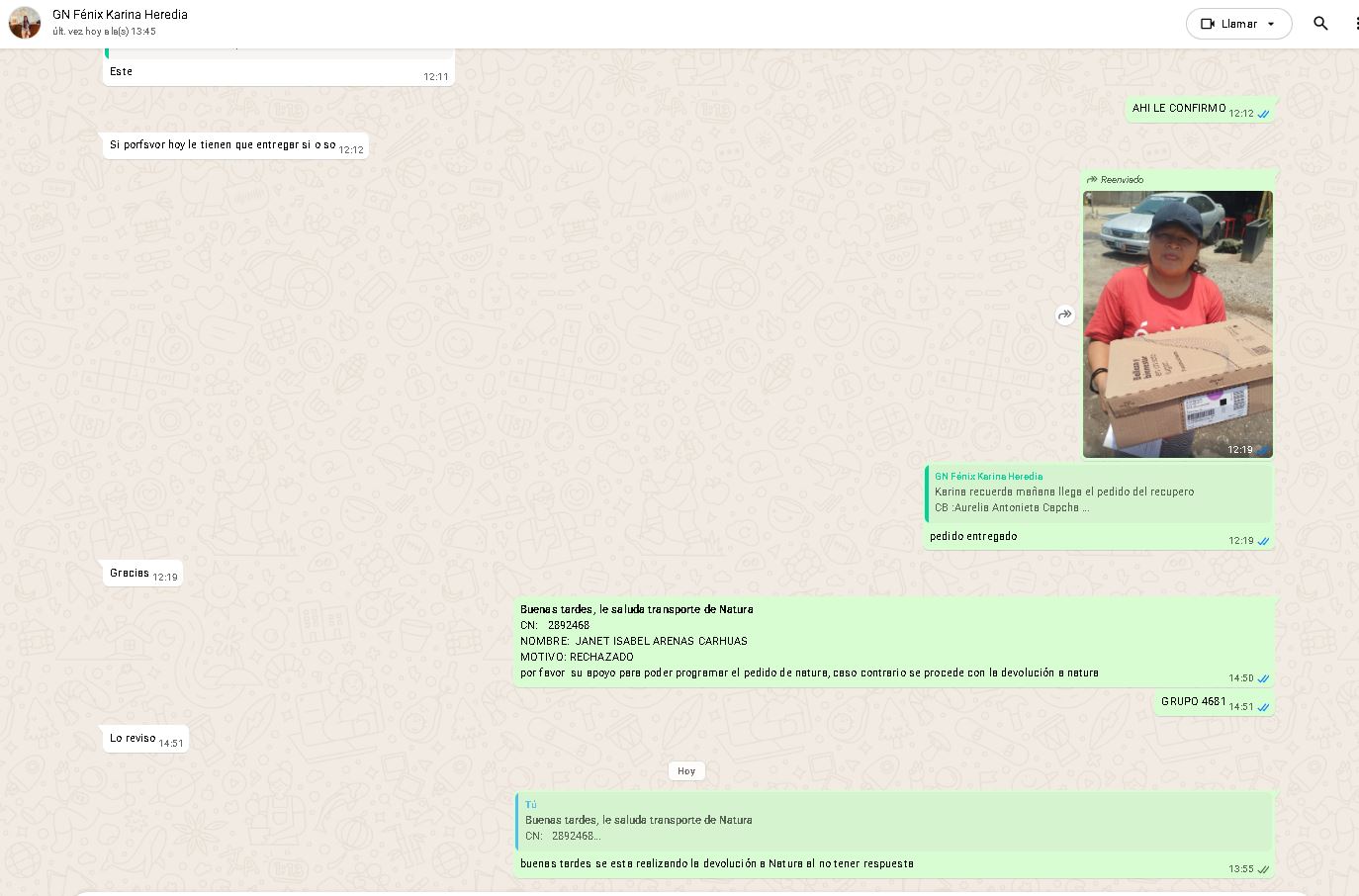Click the forward icon beside the photo
1359x896 pixels.
pos(1065,314)
